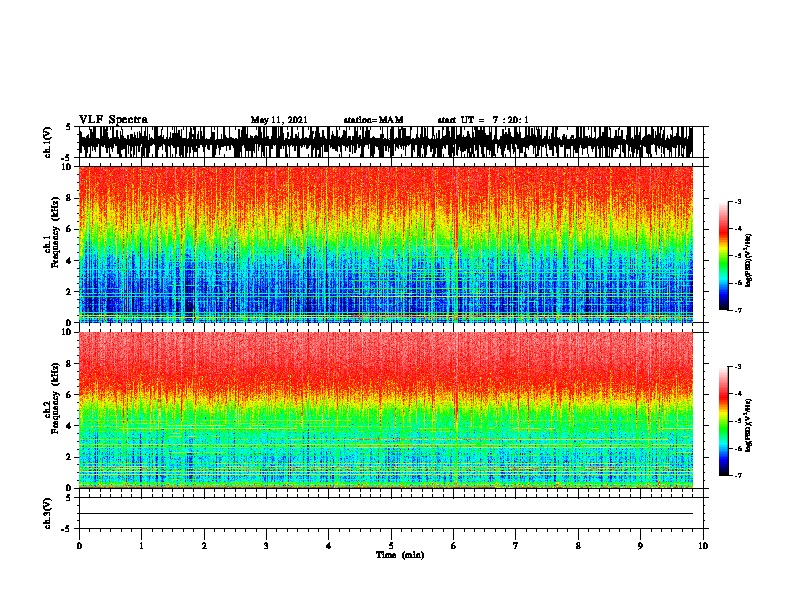Click the ch.1 frequency tick label "10"
792x612 pixels.
tap(67, 167)
